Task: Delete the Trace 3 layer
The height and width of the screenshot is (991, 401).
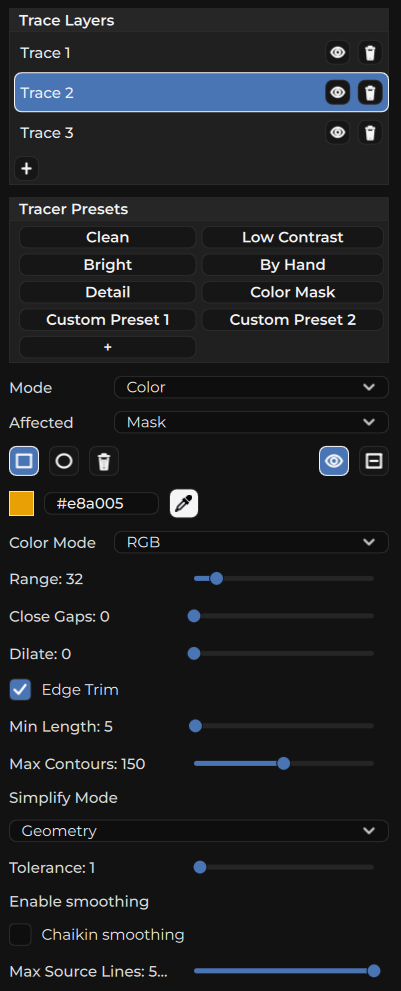Action: click(370, 133)
